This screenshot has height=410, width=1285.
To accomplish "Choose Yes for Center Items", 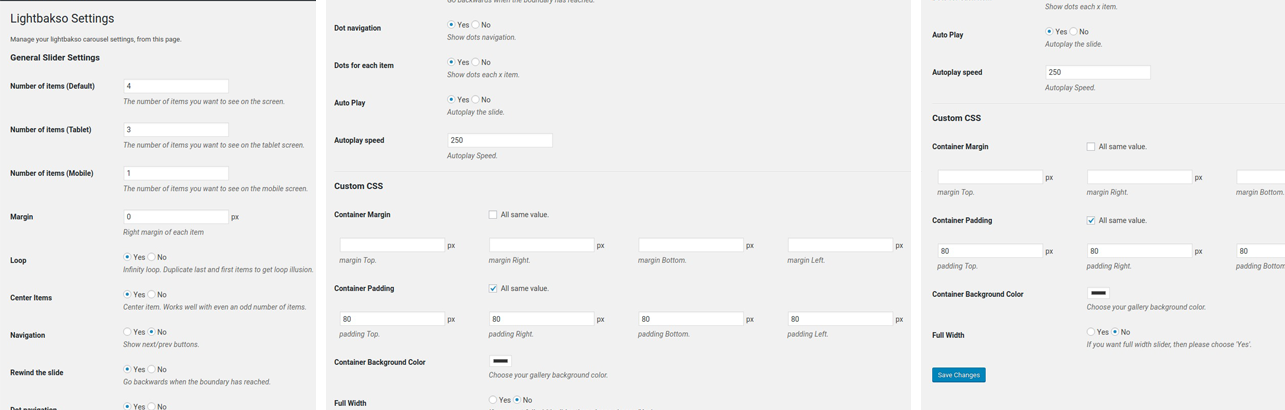I will coord(127,295).
